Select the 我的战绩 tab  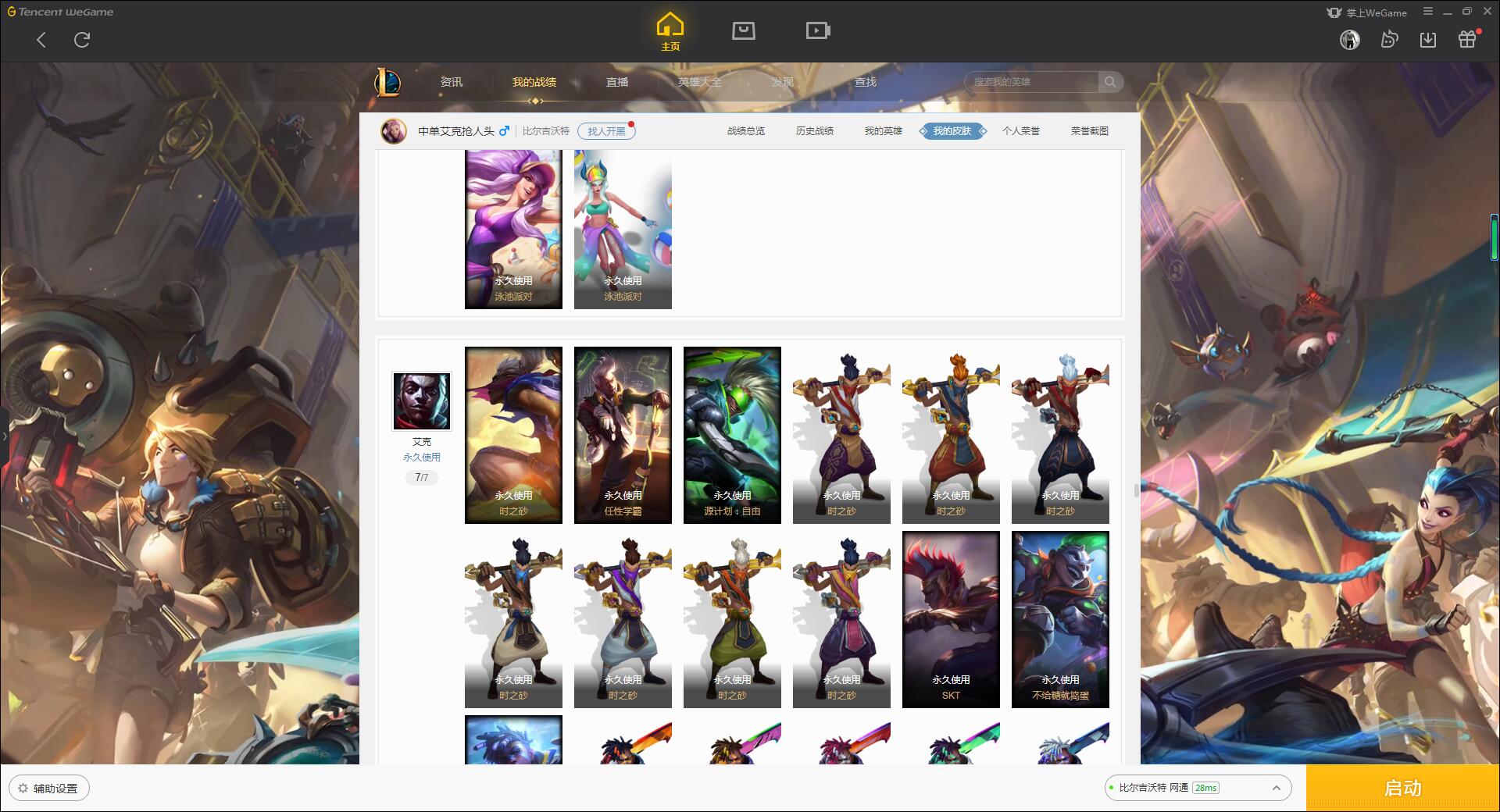pyautogui.click(x=534, y=82)
